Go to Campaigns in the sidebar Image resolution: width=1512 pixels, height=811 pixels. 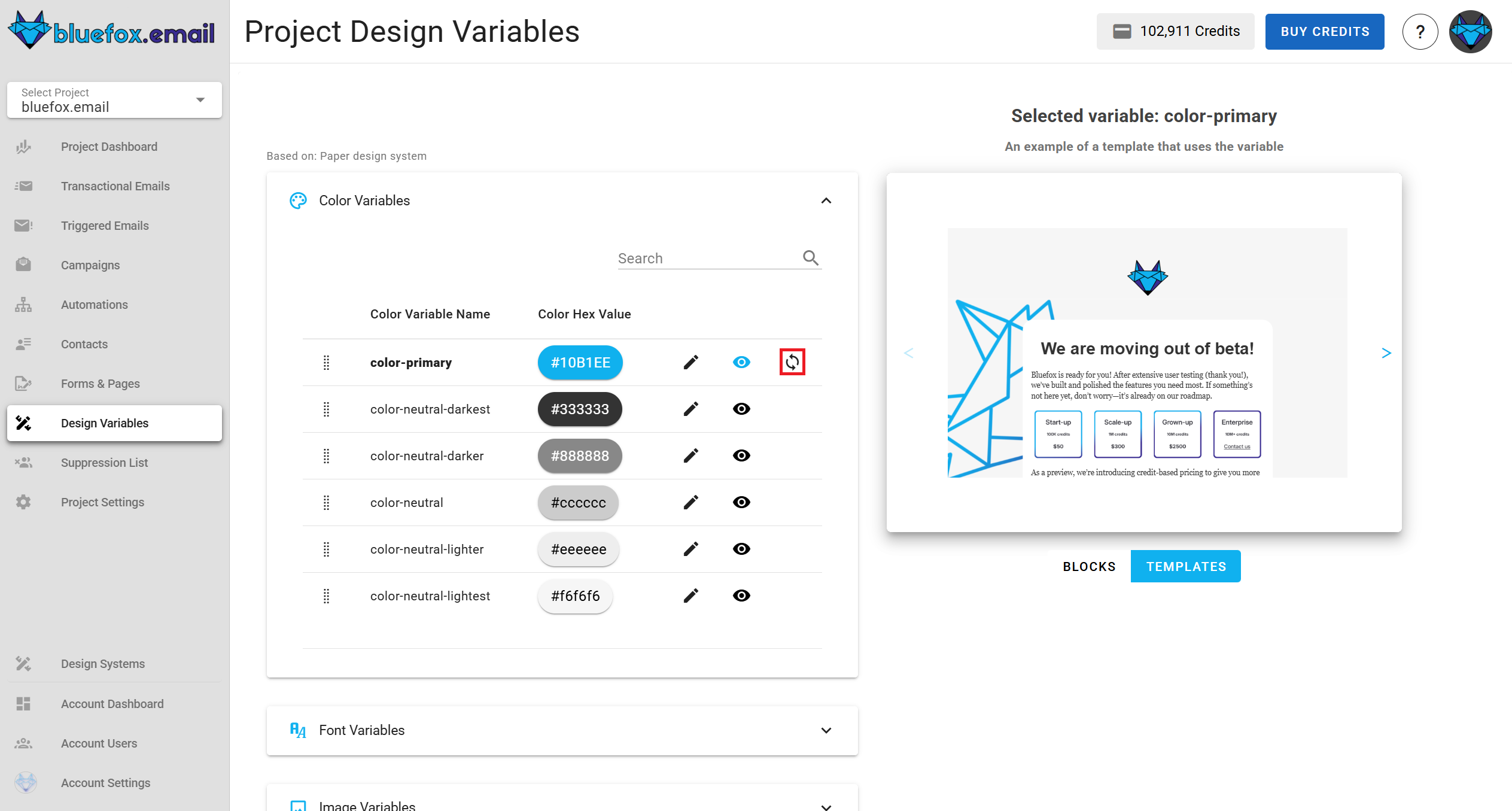(114, 265)
